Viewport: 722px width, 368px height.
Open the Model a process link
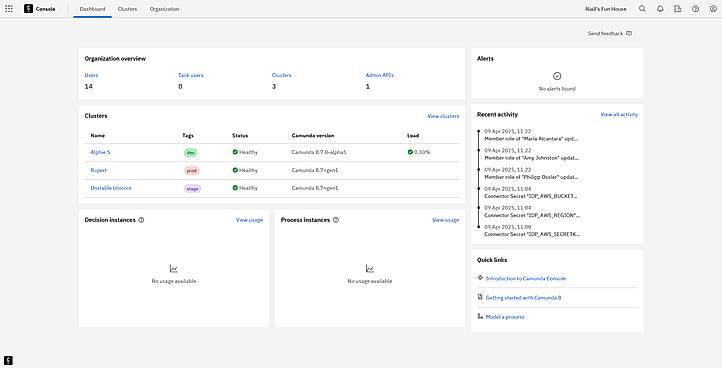pyautogui.click(x=505, y=317)
